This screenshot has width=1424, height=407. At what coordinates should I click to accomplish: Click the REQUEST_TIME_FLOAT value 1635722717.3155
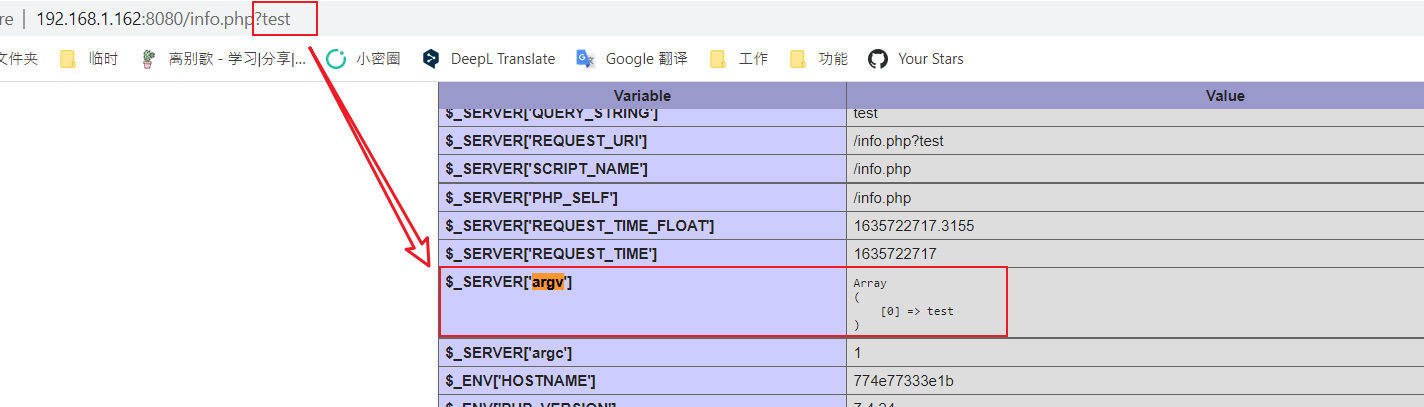(x=913, y=226)
